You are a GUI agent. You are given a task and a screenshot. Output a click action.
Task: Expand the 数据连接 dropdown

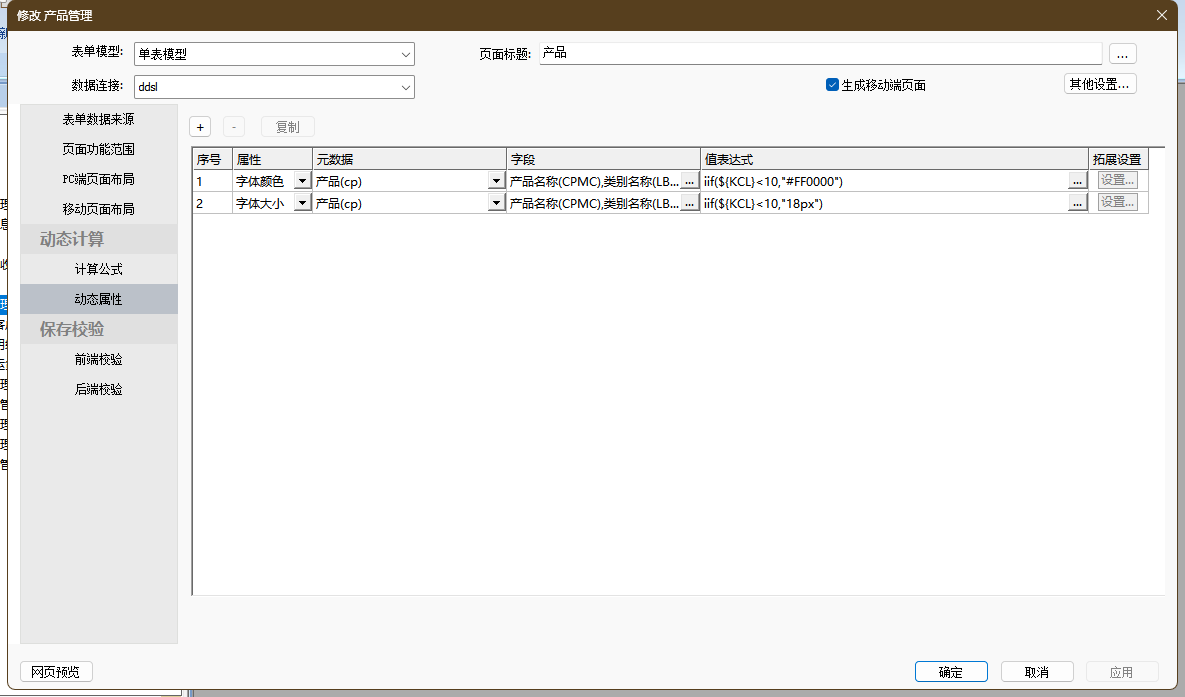(x=405, y=87)
